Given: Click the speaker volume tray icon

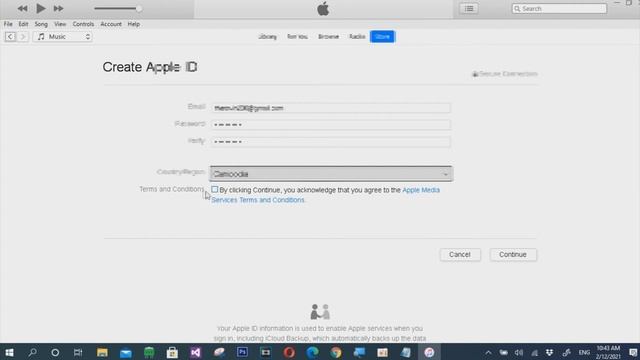Looking at the screenshot, I should (519, 353).
